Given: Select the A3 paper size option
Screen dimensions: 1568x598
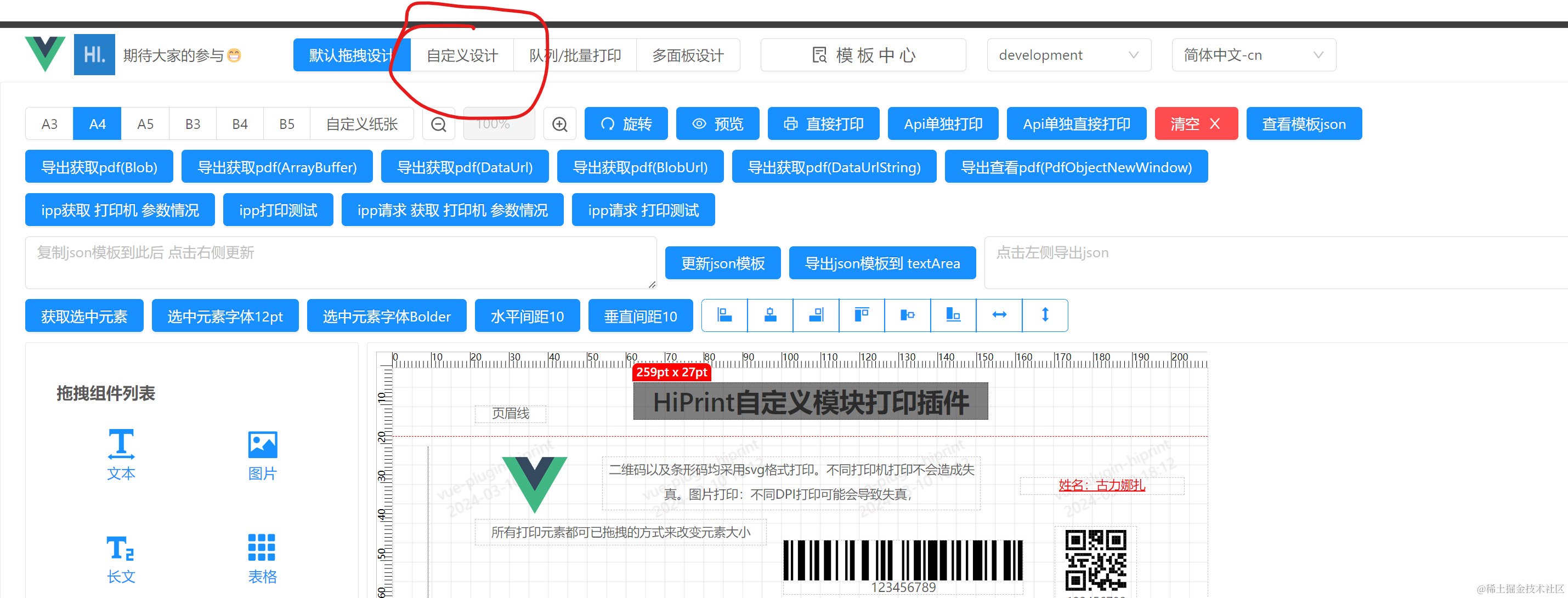Looking at the screenshot, I should point(49,124).
